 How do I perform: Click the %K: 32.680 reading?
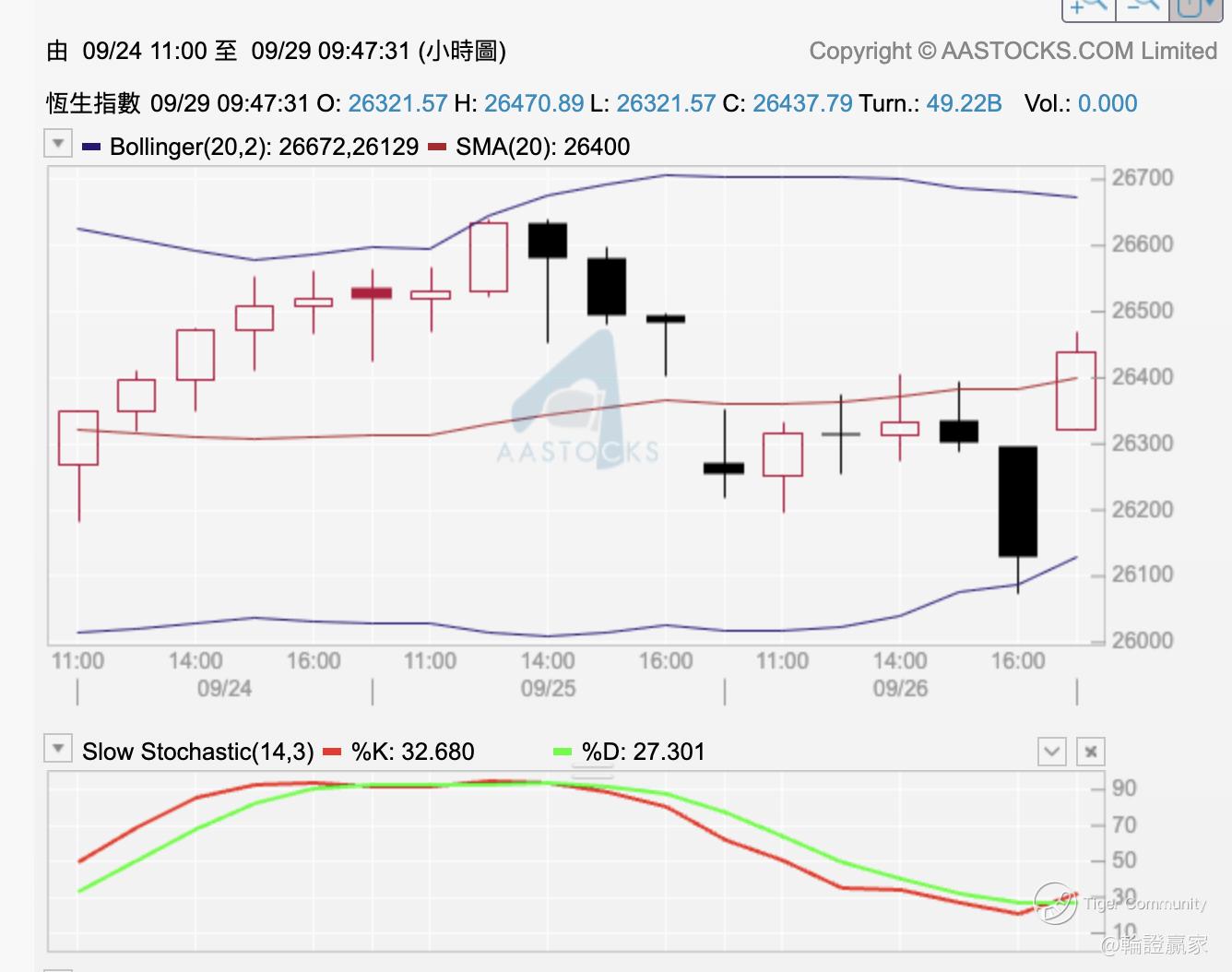coord(413,753)
